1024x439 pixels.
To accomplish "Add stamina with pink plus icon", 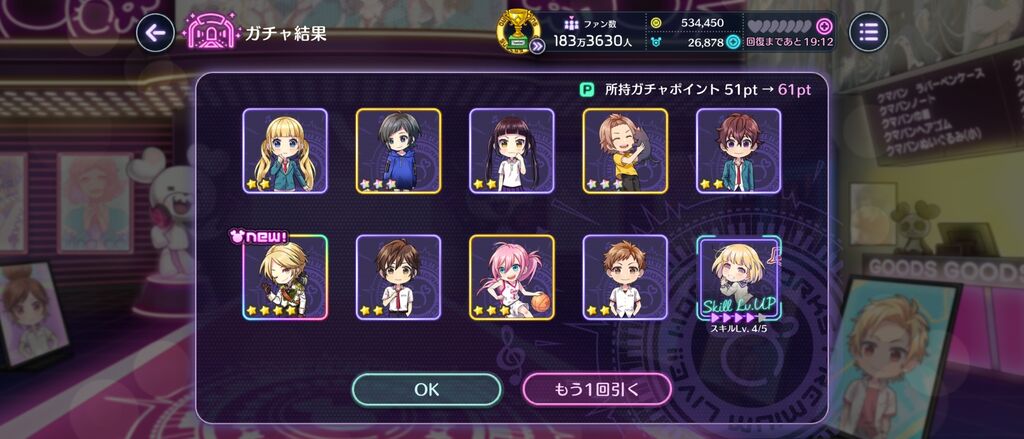I will 825,26.
